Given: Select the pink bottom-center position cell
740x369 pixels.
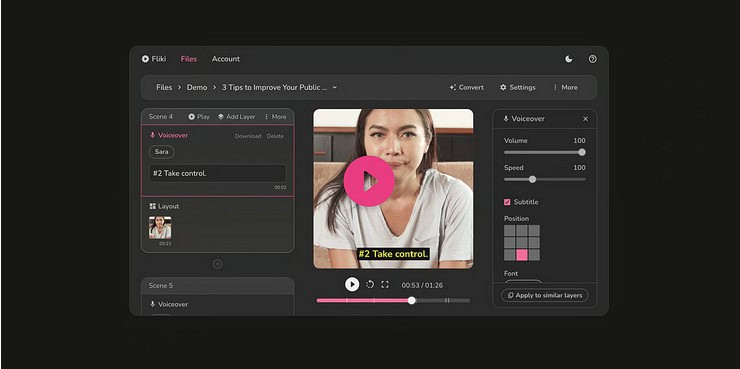Looking at the screenshot, I should 522,255.
